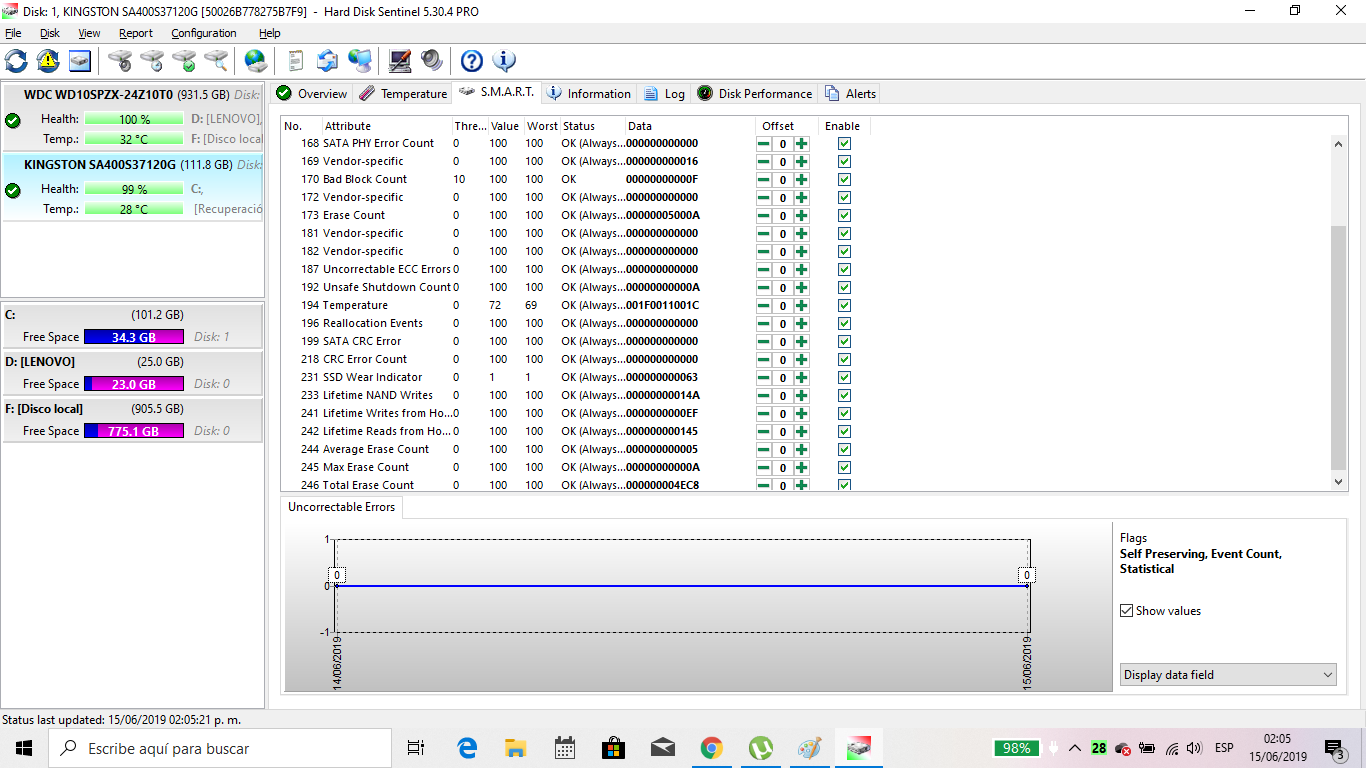Click the disk test with green checkmark icon
This screenshot has height=768, width=1366.
pyautogui.click(x=184, y=60)
